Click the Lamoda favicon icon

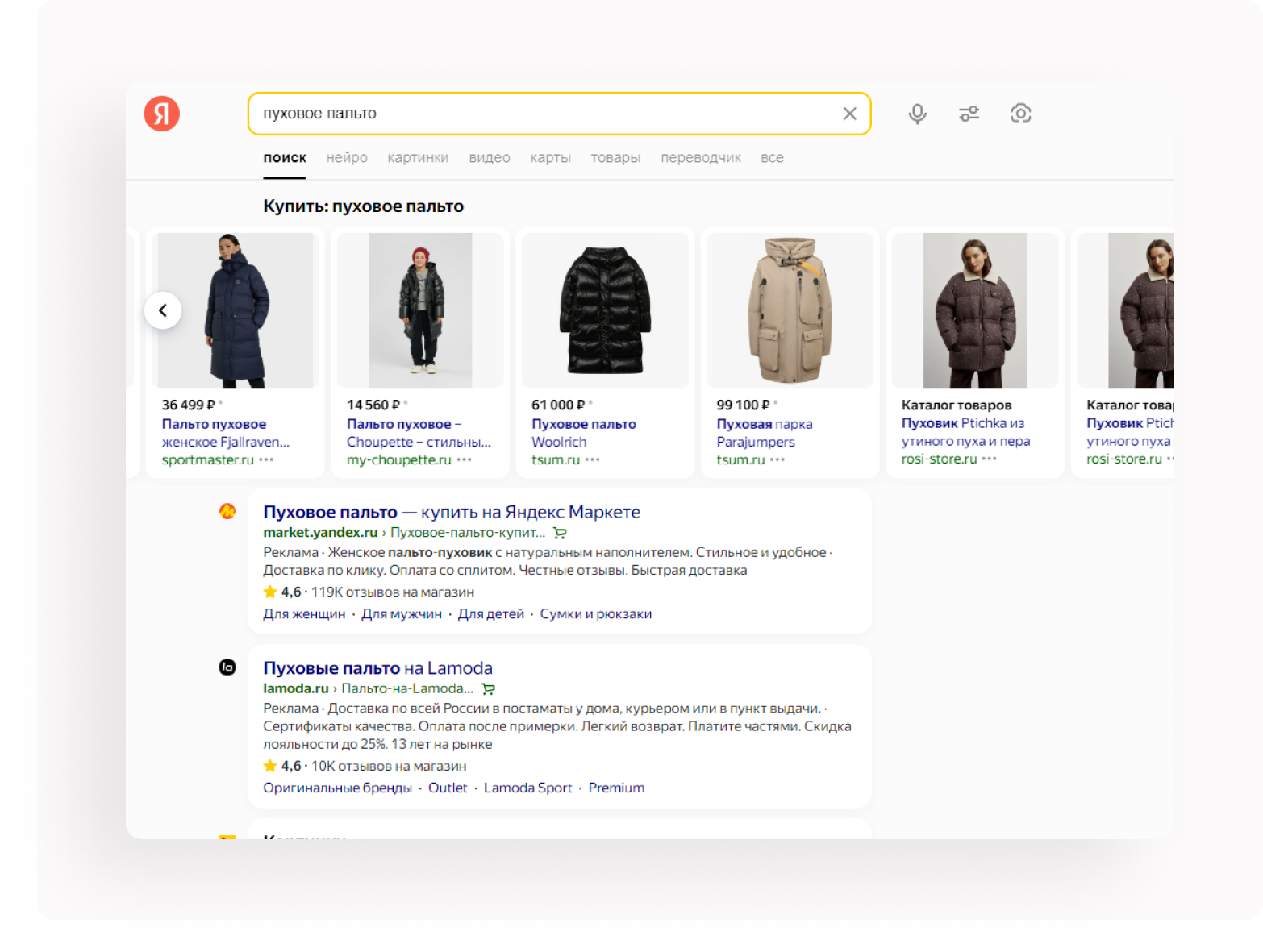coord(227,667)
